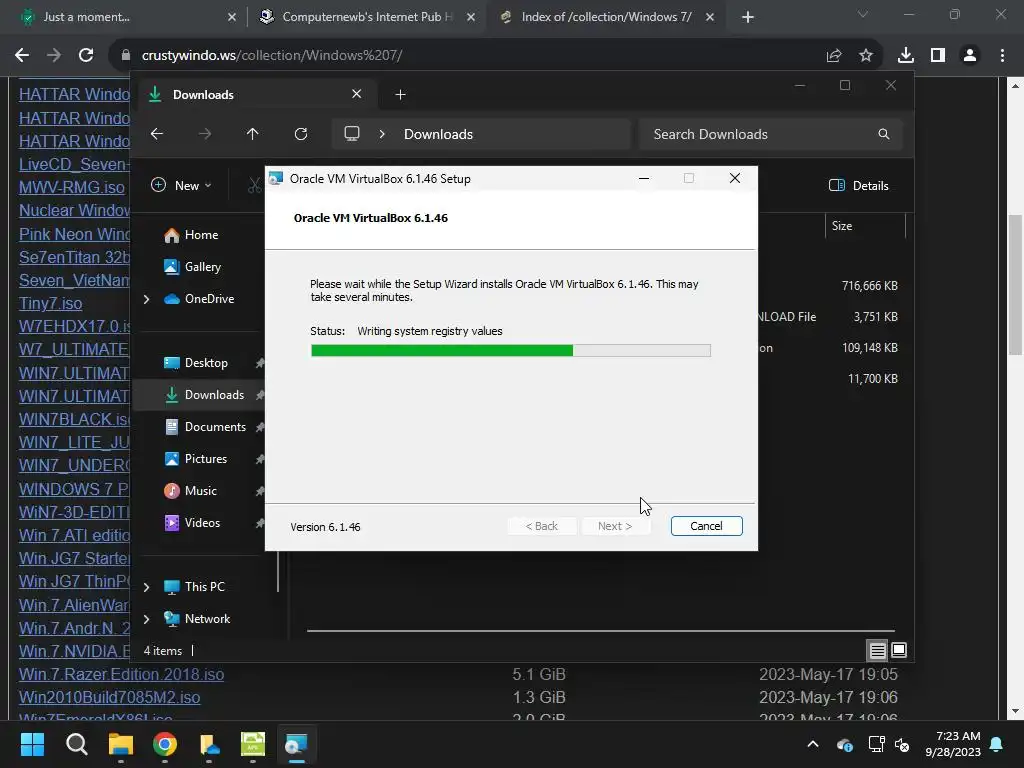Click volume muted tray icon
Image resolution: width=1024 pixels, height=768 pixels.
[x=902, y=744]
